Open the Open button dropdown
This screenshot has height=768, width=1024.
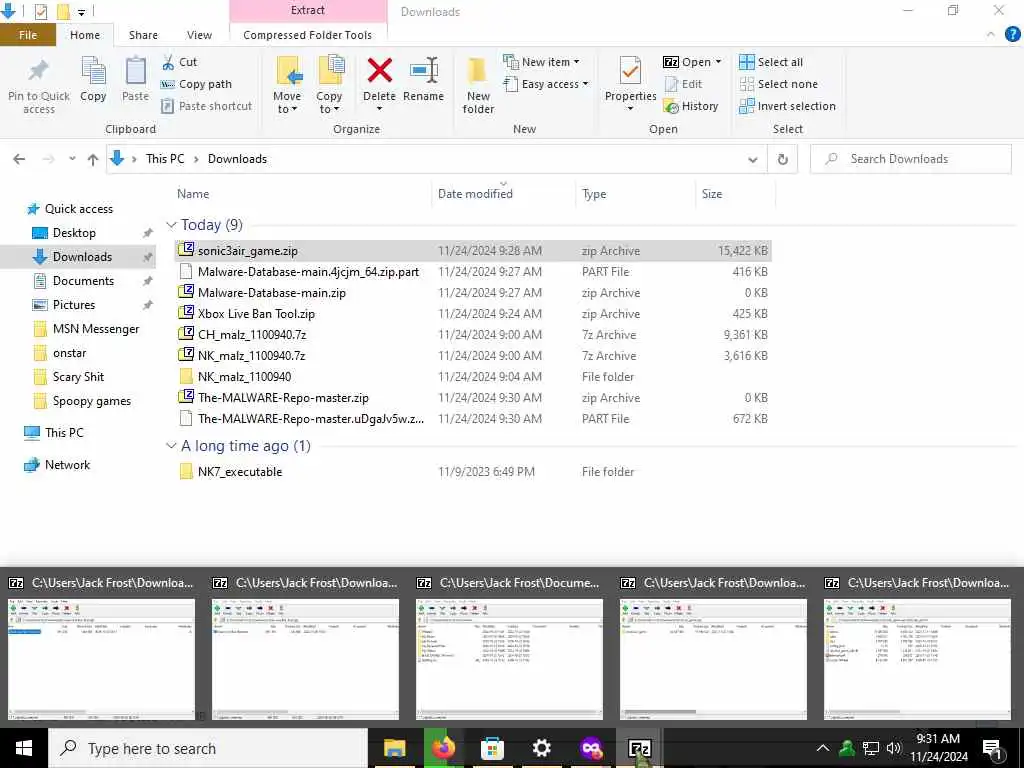click(x=718, y=62)
